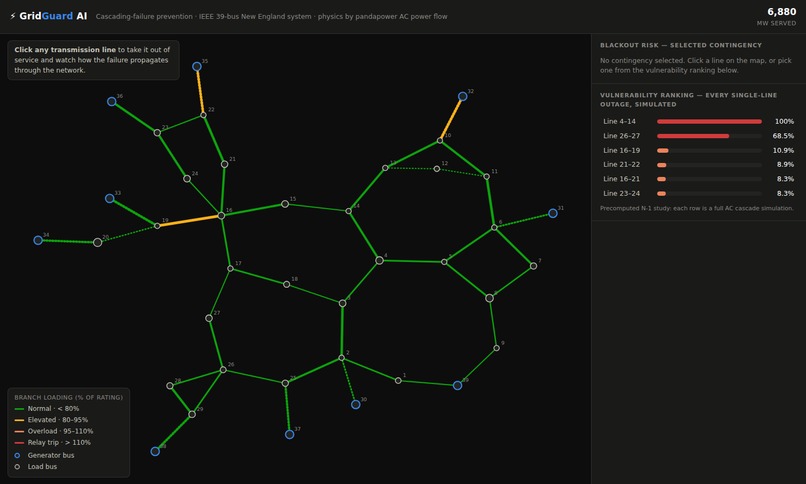Screen dimensions: 806x484
Task: Click the line from bus 29 to 38
Action: (173, 433)
